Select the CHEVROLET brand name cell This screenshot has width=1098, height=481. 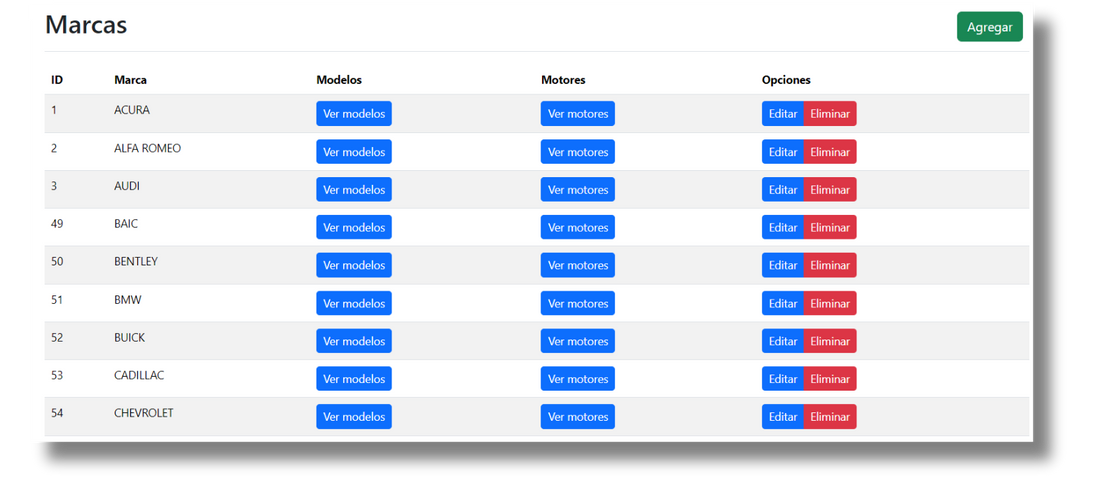pos(144,413)
